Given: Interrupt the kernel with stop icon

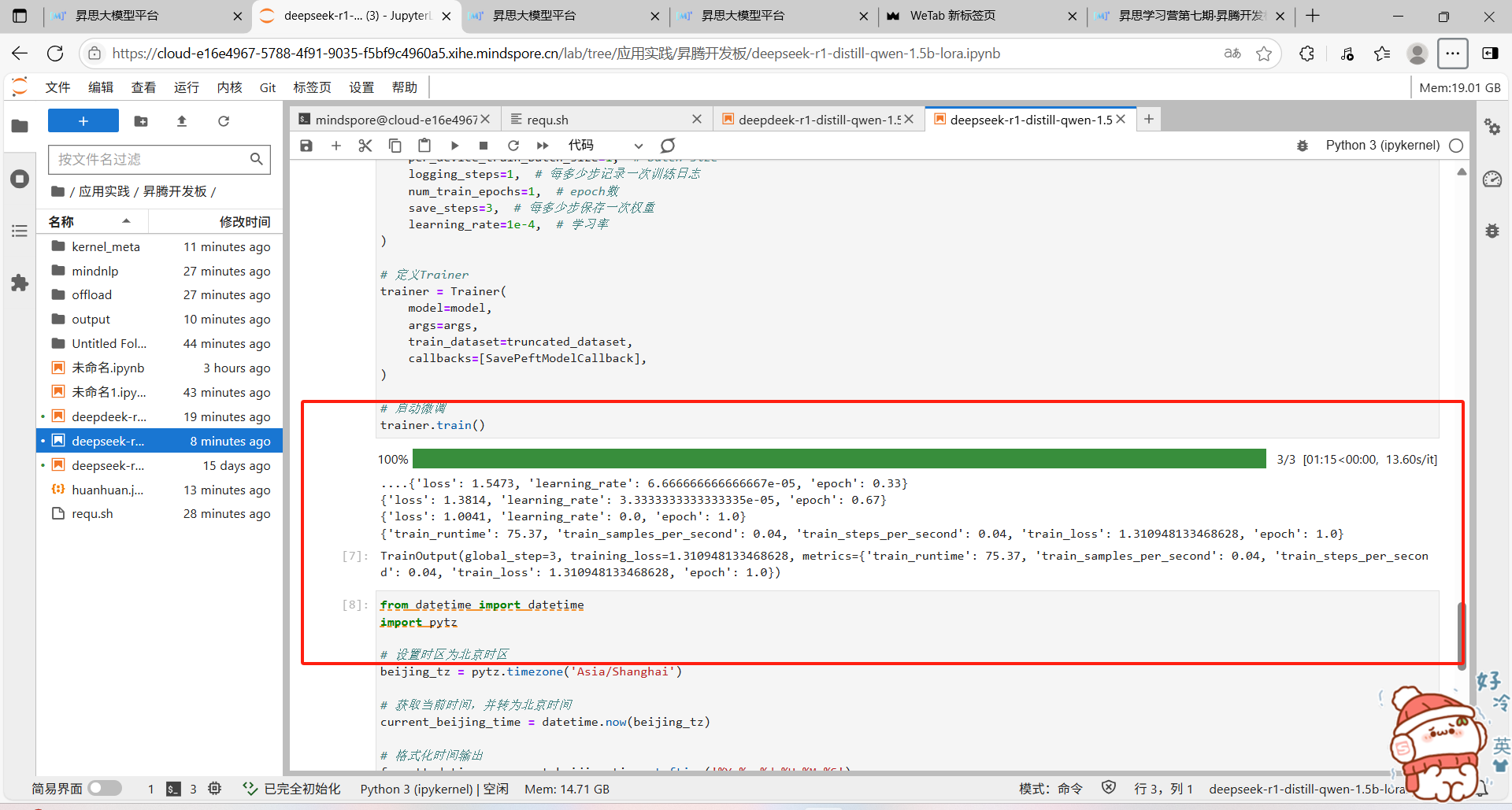Looking at the screenshot, I should coord(484,146).
